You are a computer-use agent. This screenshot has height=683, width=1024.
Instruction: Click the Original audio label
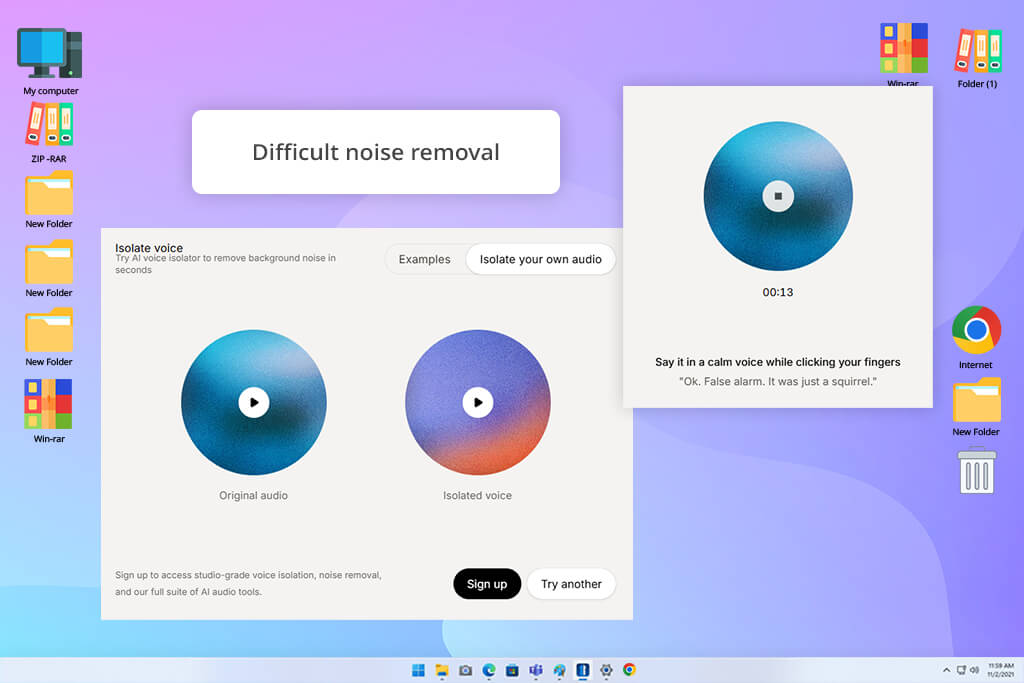pos(253,496)
